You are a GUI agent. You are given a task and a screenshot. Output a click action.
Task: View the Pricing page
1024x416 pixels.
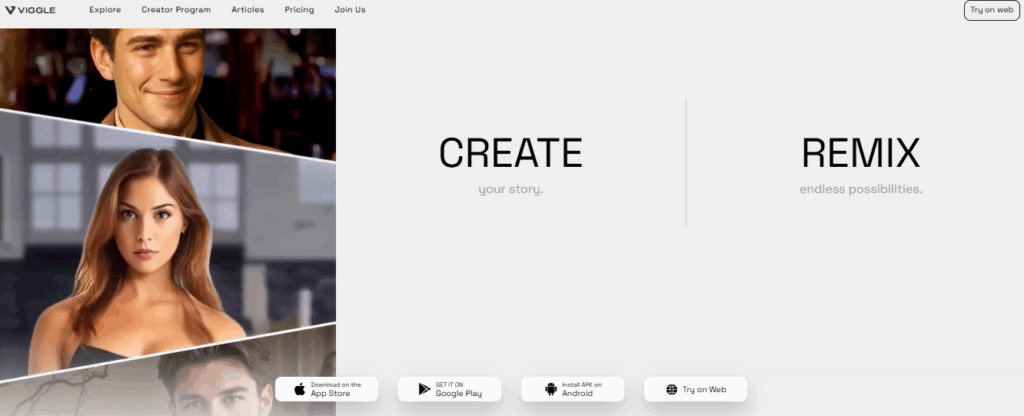pyautogui.click(x=299, y=10)
